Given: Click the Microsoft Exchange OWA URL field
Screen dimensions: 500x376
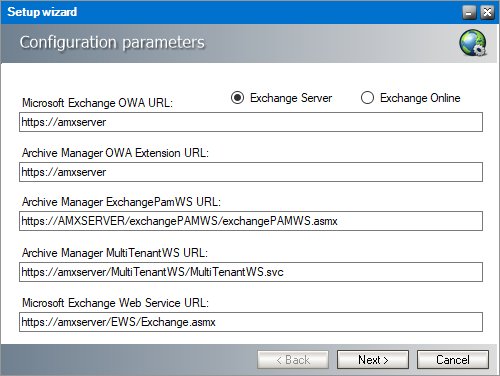Looking at the screenshot, I should (x=251, y=122).
